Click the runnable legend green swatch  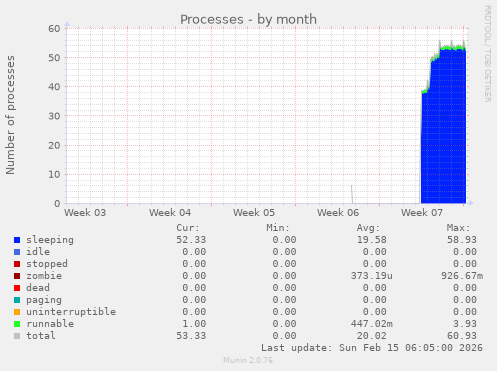[x=17, y=324]
